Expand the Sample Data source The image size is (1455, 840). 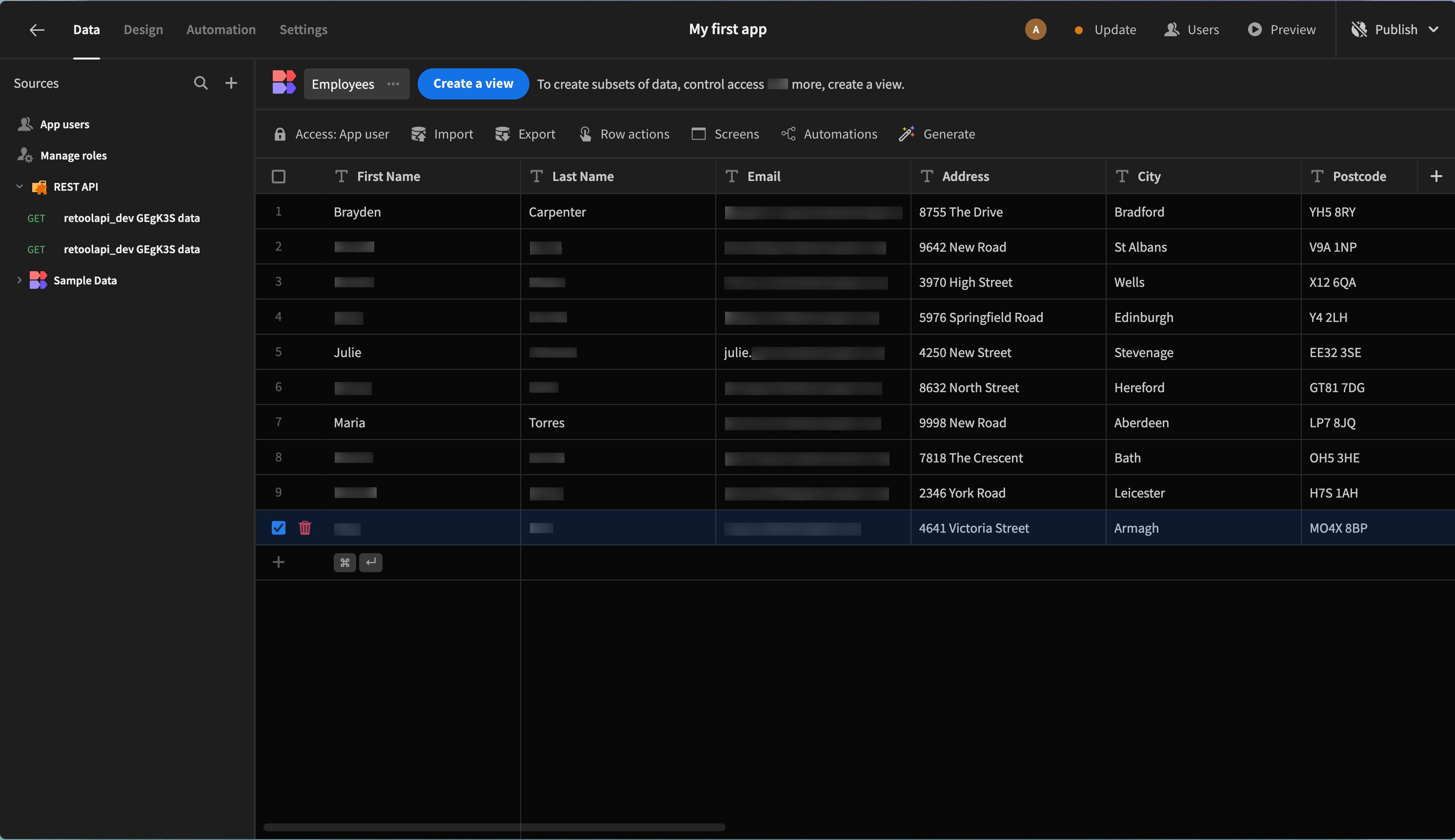pyautogui.click(x=19, y=280)
